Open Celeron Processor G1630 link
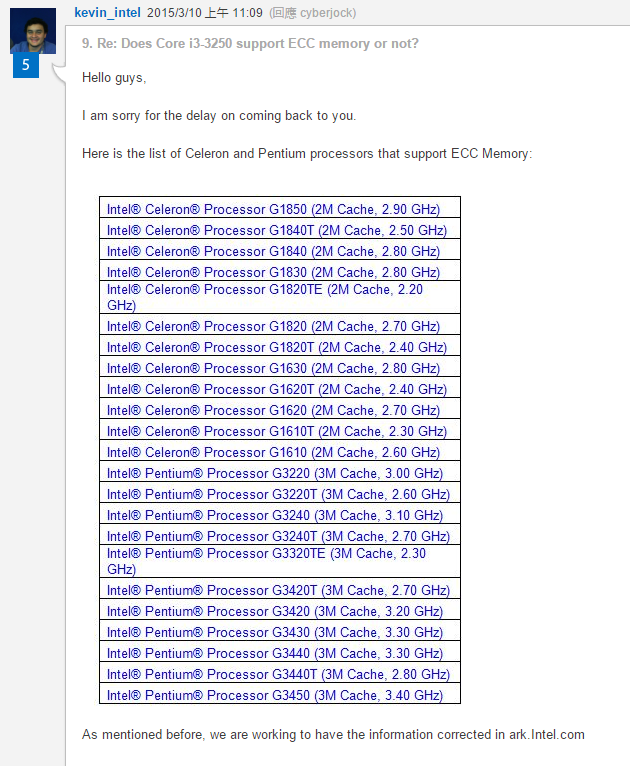Image resolution: width=630 pixels, height=766 pixels. (x=273, y=368)
